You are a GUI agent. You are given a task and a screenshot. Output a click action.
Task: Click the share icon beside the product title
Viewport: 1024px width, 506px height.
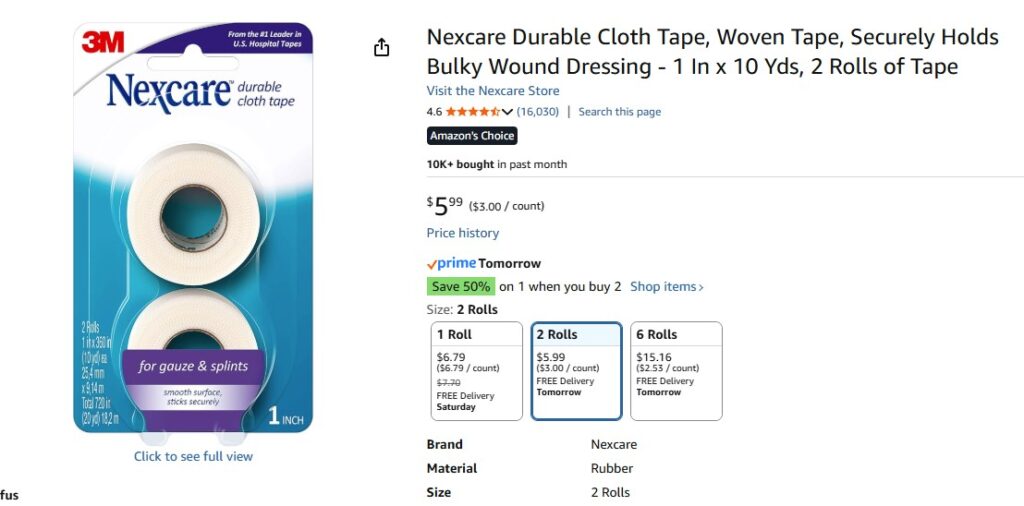tap(381, 47)
